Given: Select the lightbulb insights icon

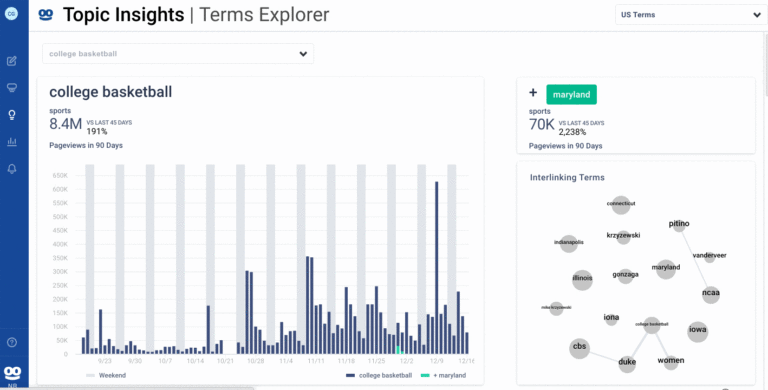Looking at the screenshot, I should pos(12,115).
